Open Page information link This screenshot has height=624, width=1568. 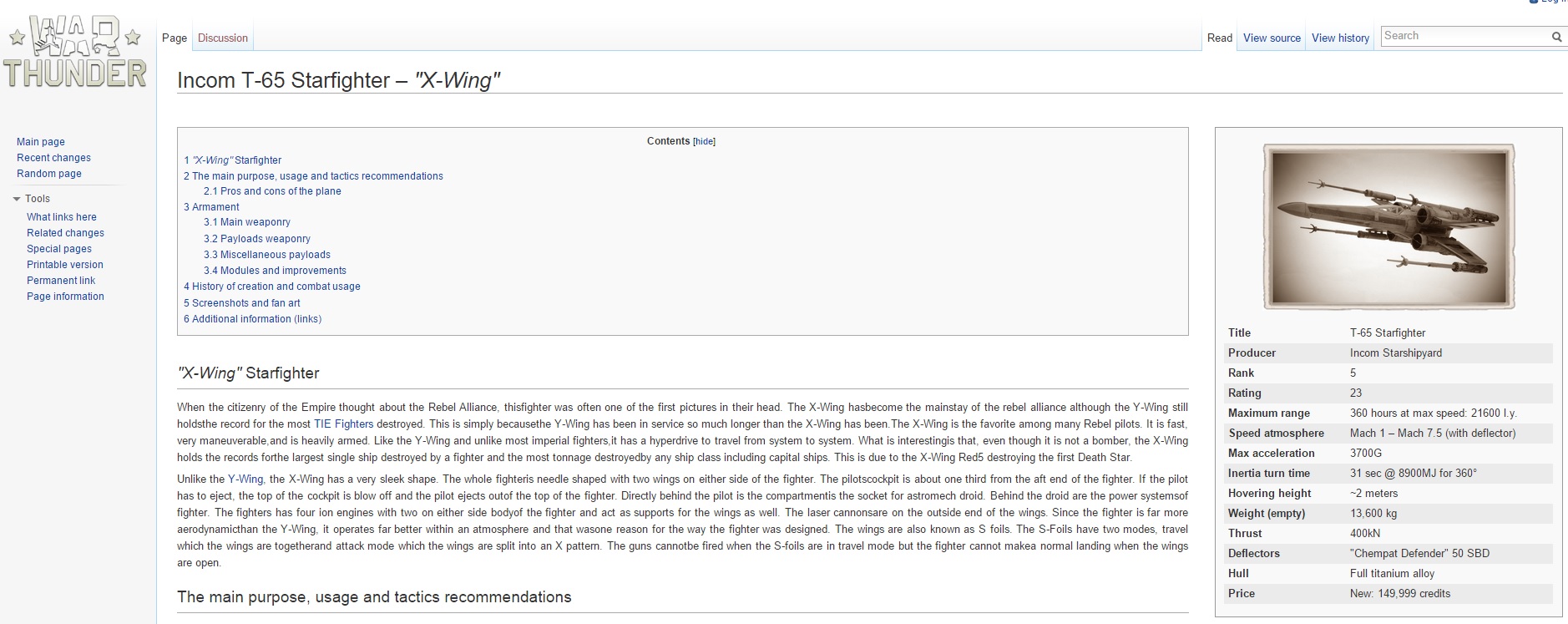coord(65,297)
